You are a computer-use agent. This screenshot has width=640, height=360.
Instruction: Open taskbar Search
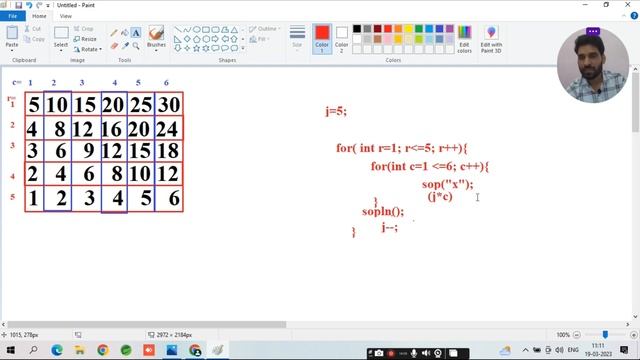pyautogui.click(x=33, y=350)
